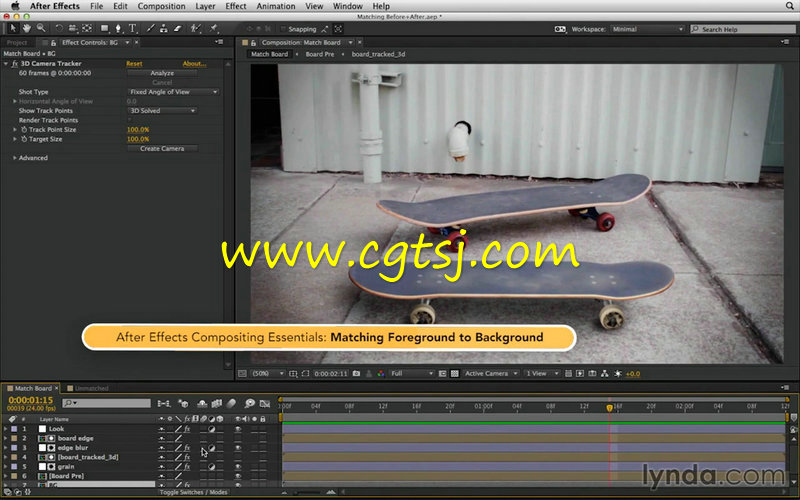Select the Pan Behind anchor tool
The width and height of the screenshot is (800, 500).
point(87,29)
